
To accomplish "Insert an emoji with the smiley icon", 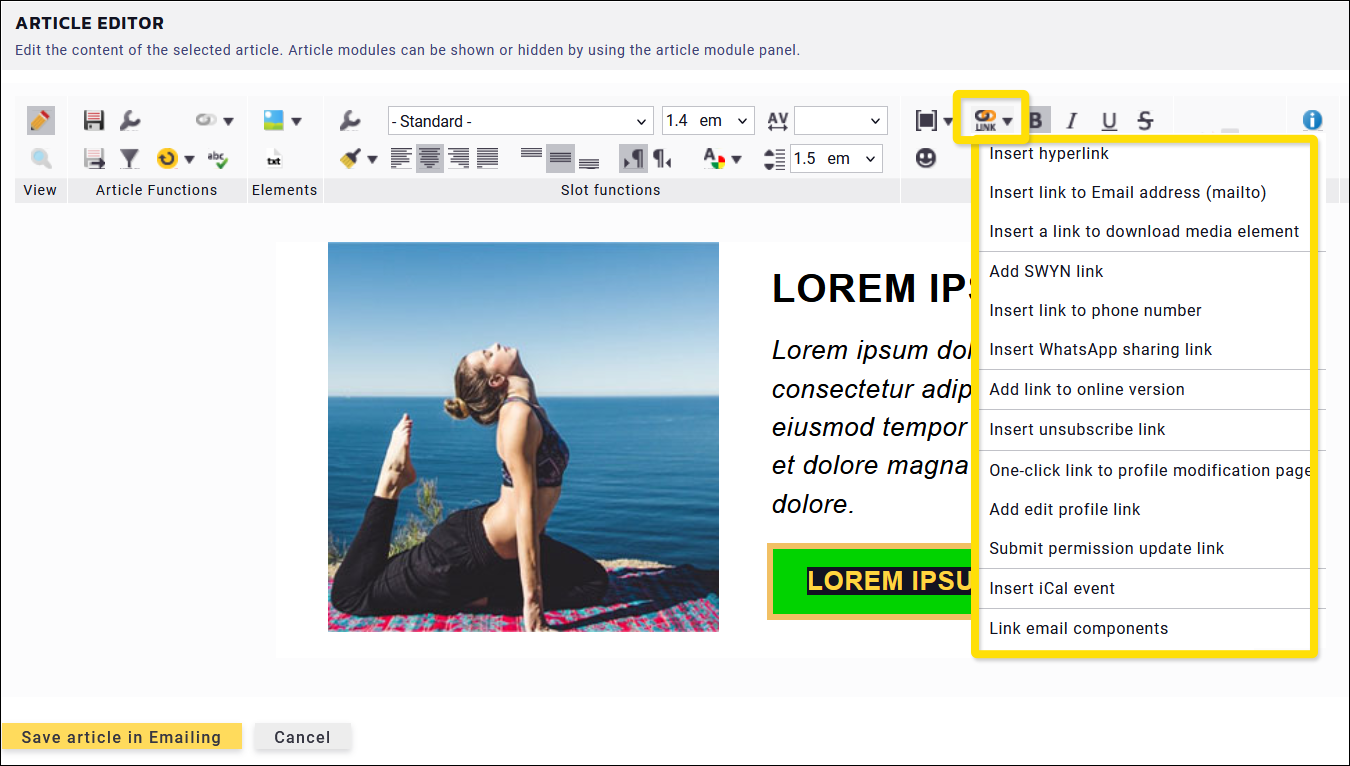I will [x=926, y=158].
